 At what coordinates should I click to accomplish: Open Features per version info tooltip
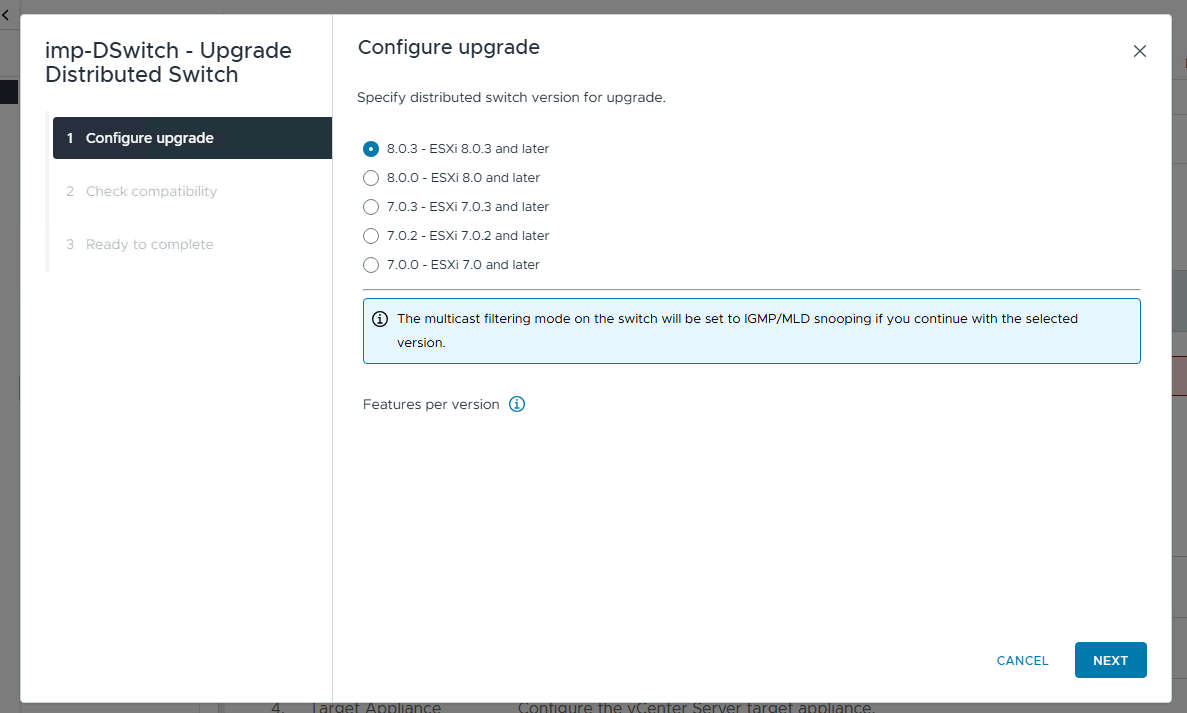click(517, 404)
